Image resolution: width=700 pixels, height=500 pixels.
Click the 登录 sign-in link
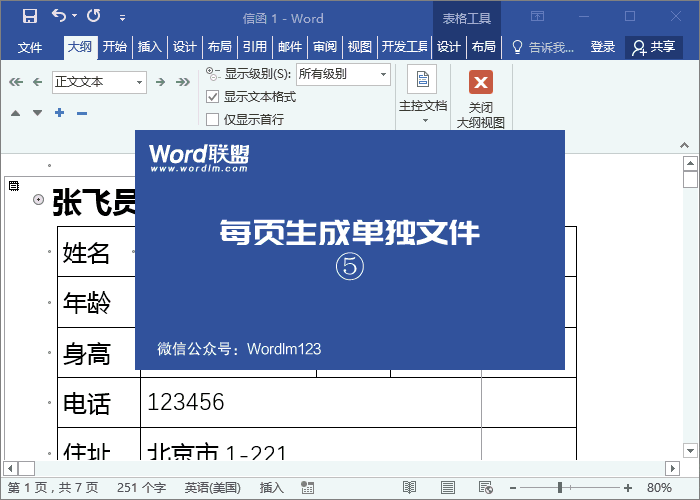coord(603,46)
